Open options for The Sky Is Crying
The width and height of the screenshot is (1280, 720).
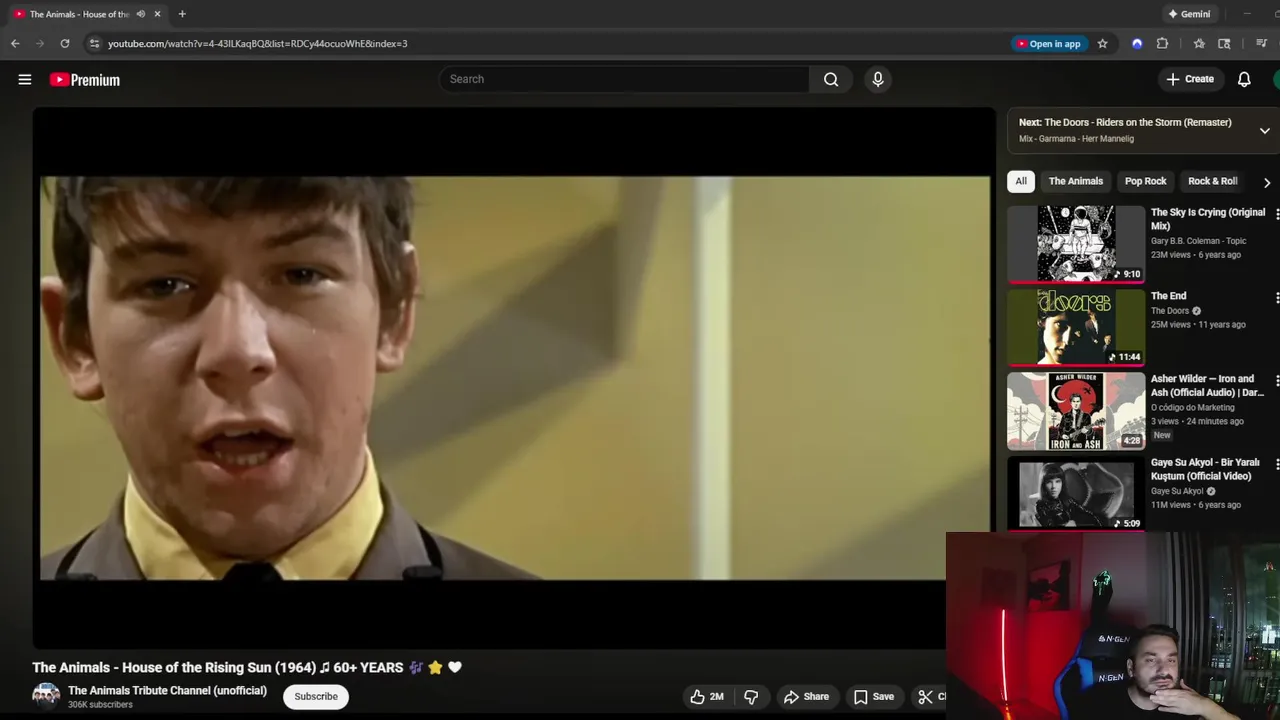[1276, 214]
